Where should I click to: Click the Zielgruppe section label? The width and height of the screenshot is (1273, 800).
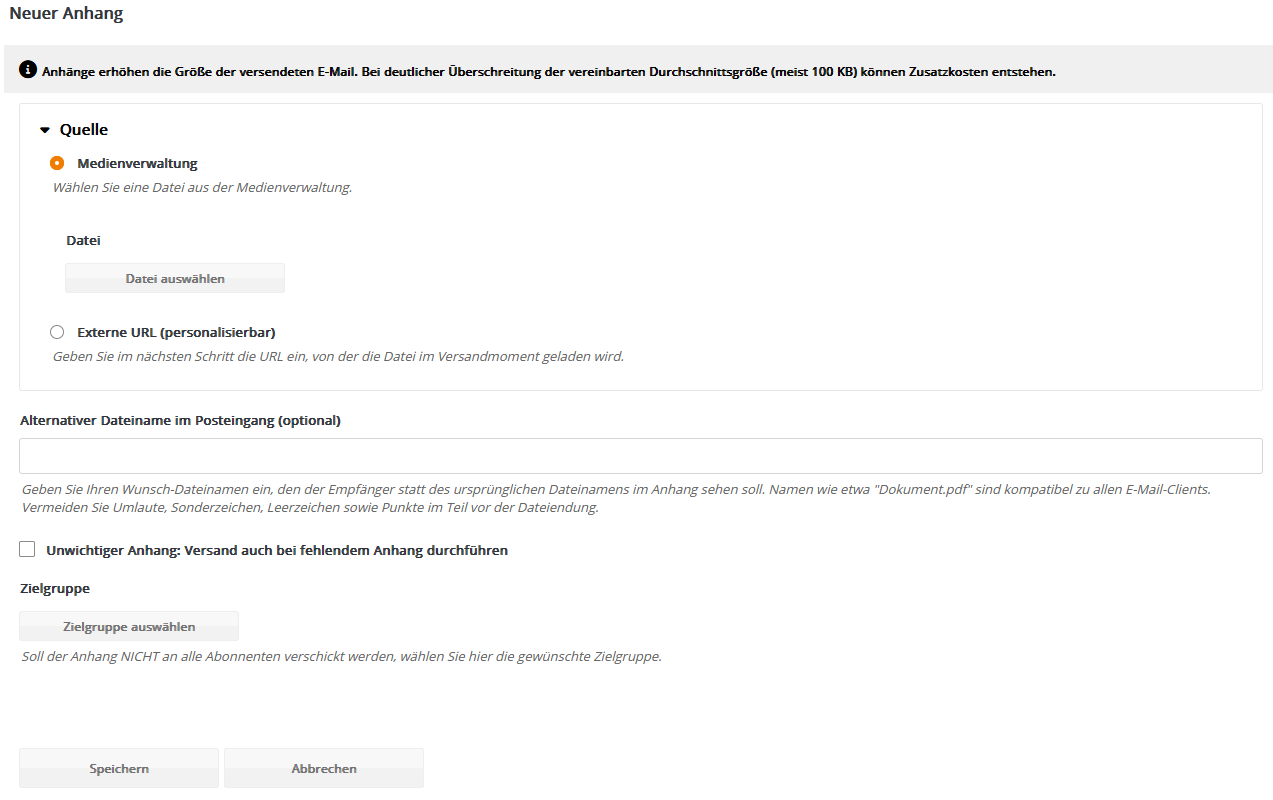pos(55,588)
